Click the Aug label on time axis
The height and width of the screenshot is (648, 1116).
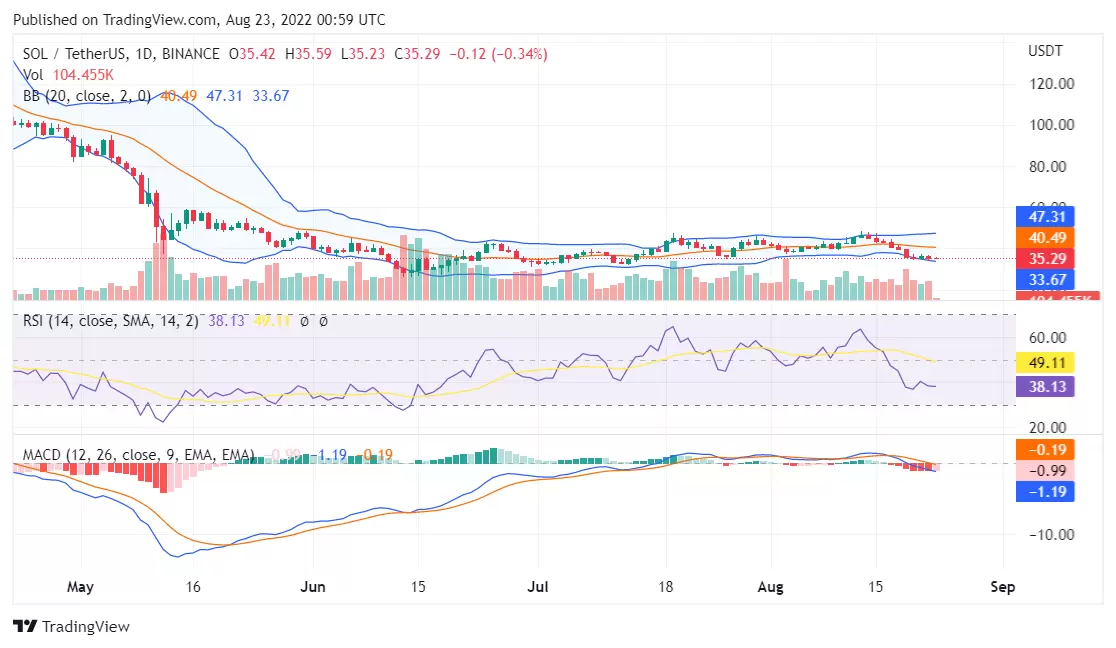tap(770, 587)
